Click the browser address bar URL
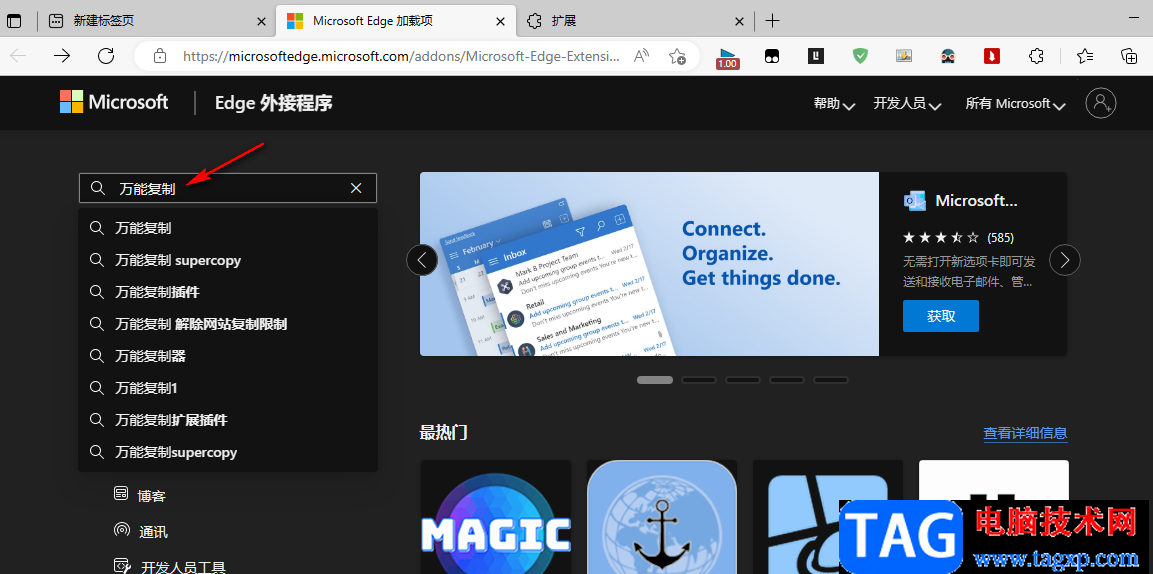This screenshot has height=574, width=1153. click(x=401, y=56)
